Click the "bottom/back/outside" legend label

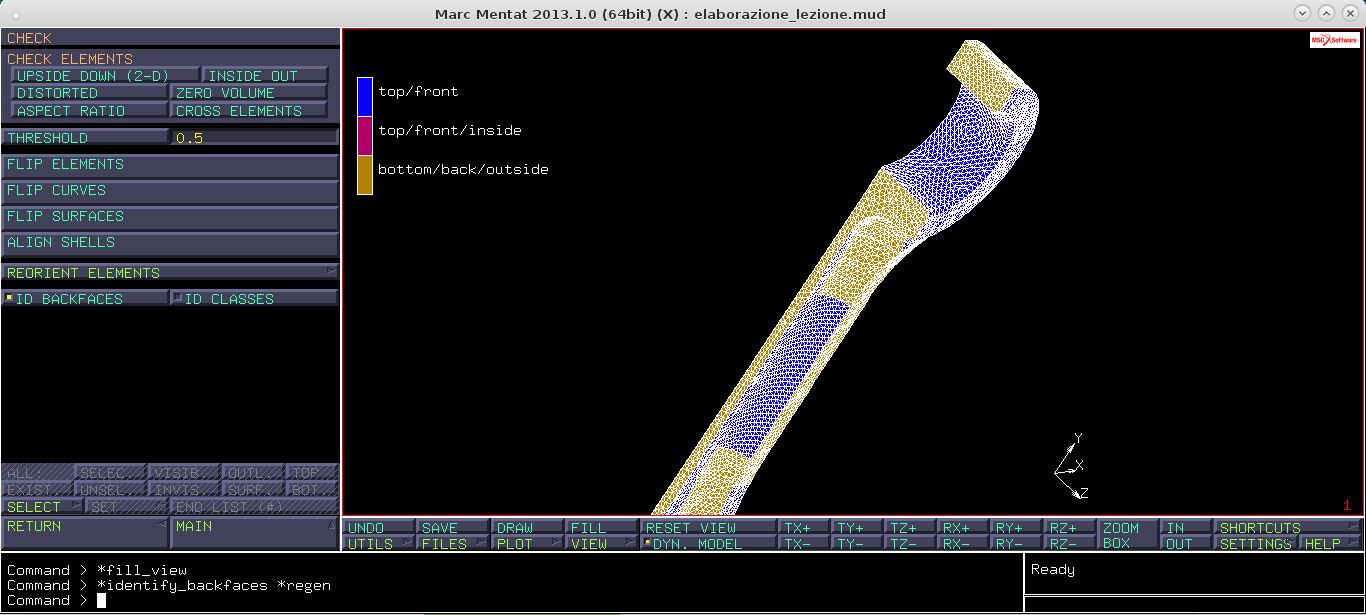click(x=463, y=169)
